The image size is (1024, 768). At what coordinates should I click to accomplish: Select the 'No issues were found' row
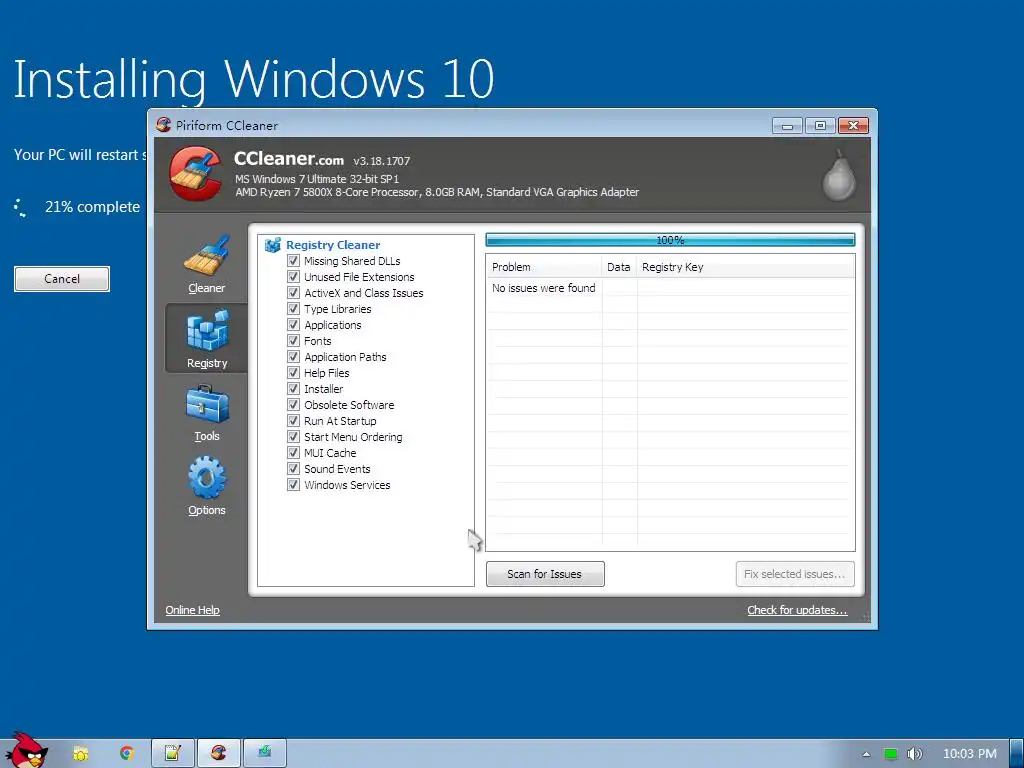coord(670,288)
